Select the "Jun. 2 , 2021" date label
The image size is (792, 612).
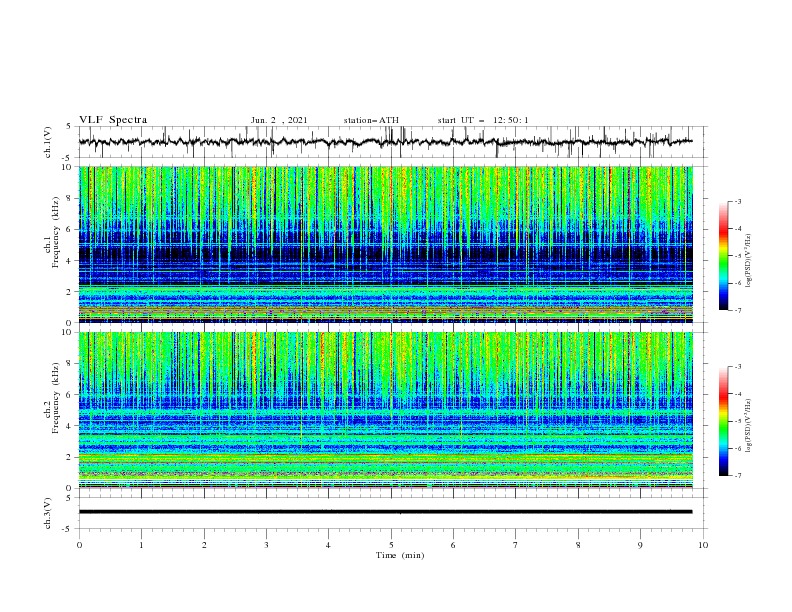click(279, 120)
